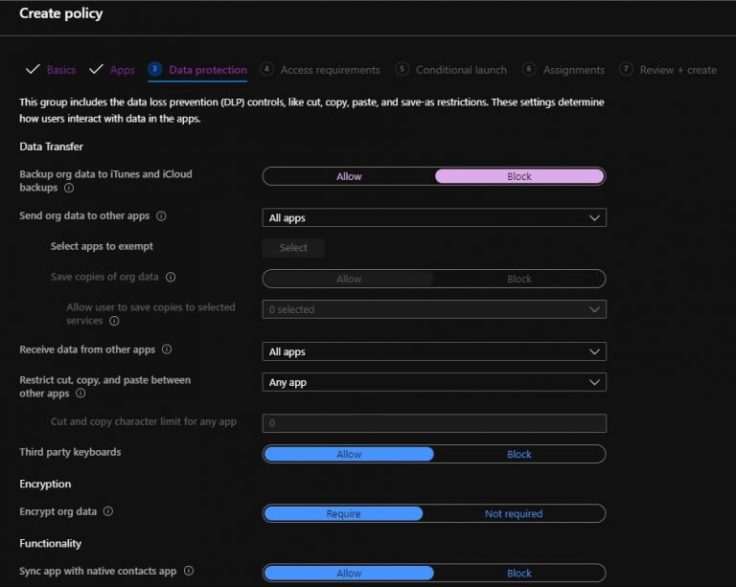The width and height of the screenshot is (736, 587).
Task: Click step 5 circle for Conditional launch
Action: click(x=402, y=69)
